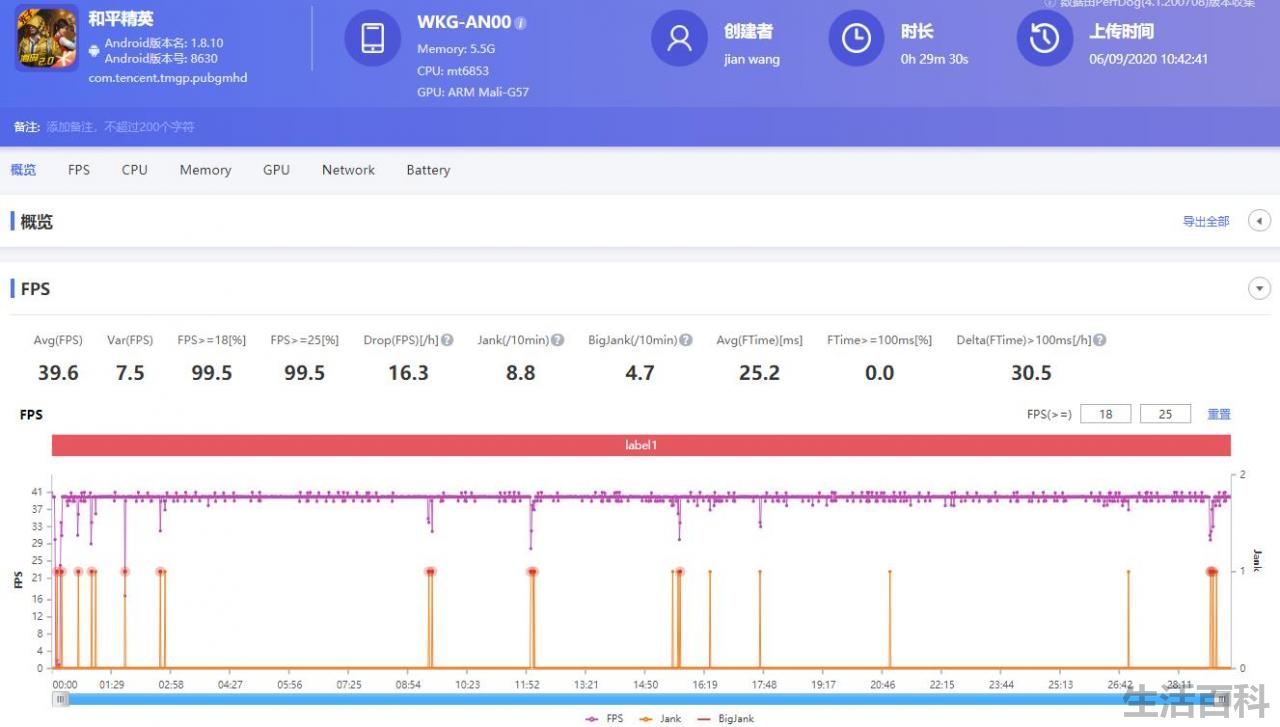Click the BigJank value 4.7
Screen dimensions: 1280x727
pyautogui.click(x=640, y=373)
